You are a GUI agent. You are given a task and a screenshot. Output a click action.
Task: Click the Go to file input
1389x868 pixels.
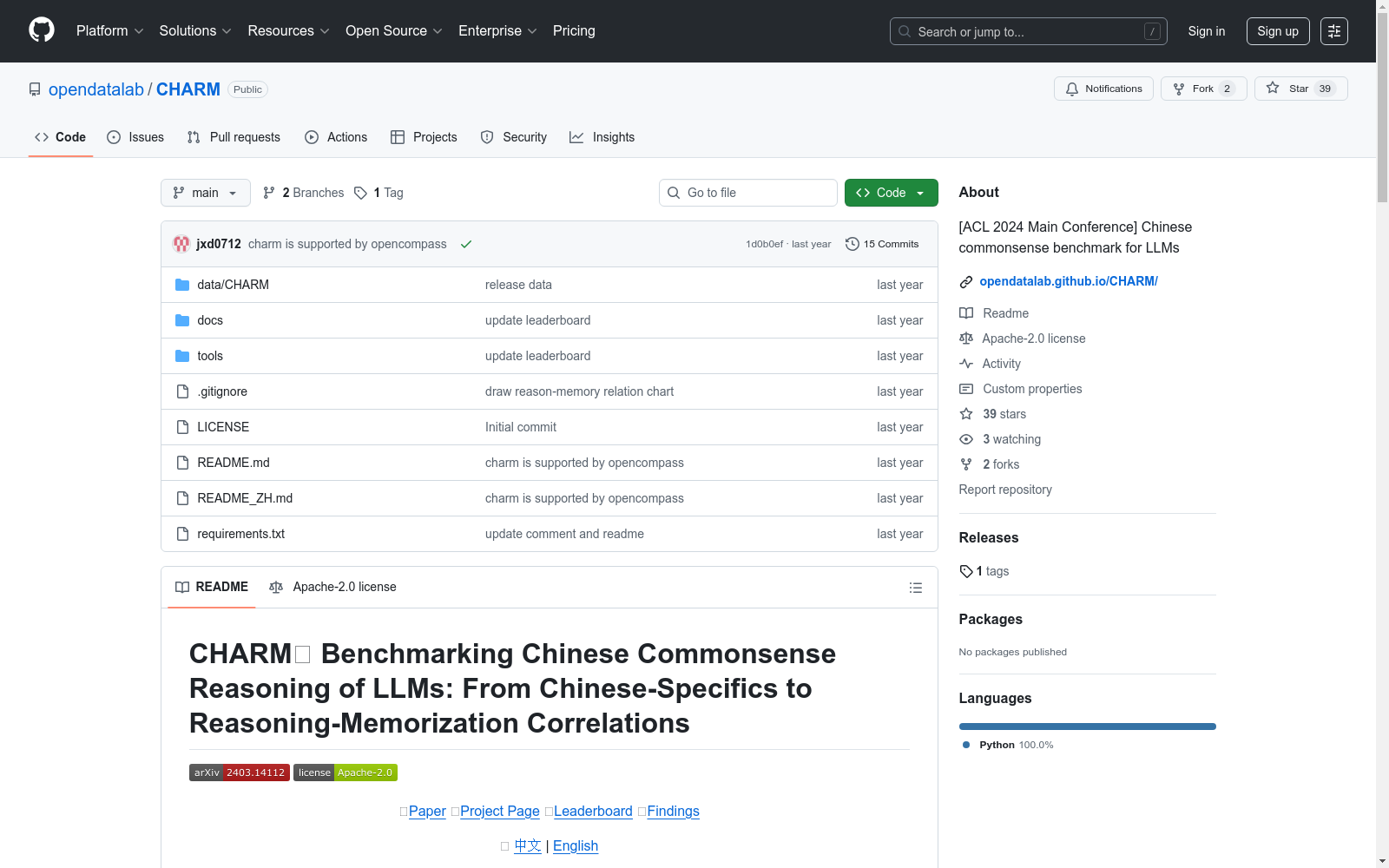(x=748, y=193)
